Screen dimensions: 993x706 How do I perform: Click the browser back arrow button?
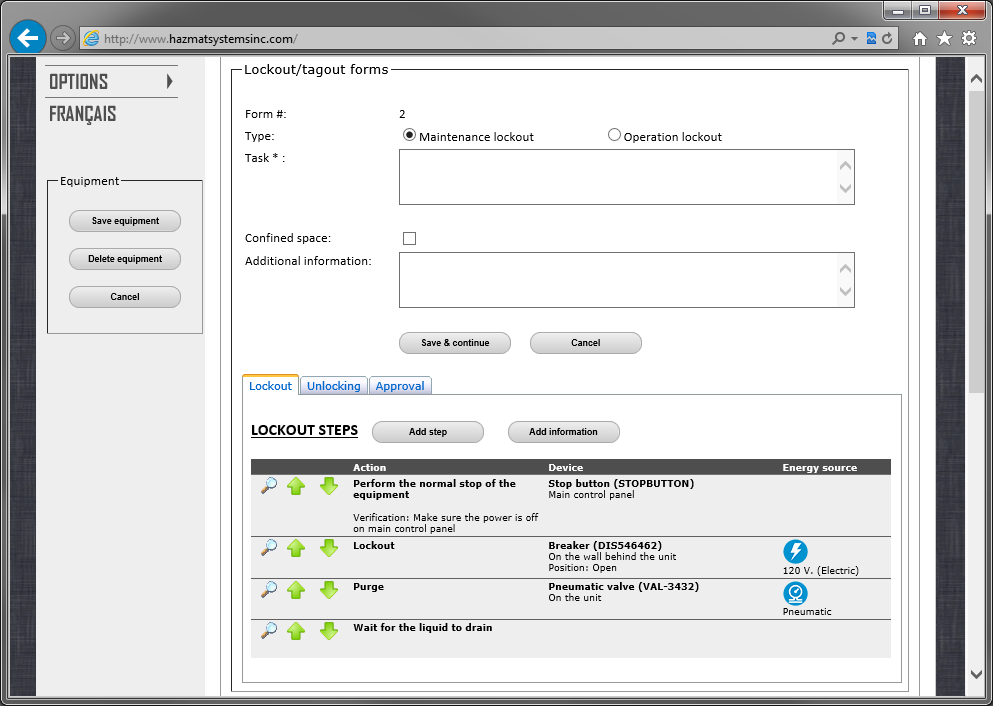27,38
